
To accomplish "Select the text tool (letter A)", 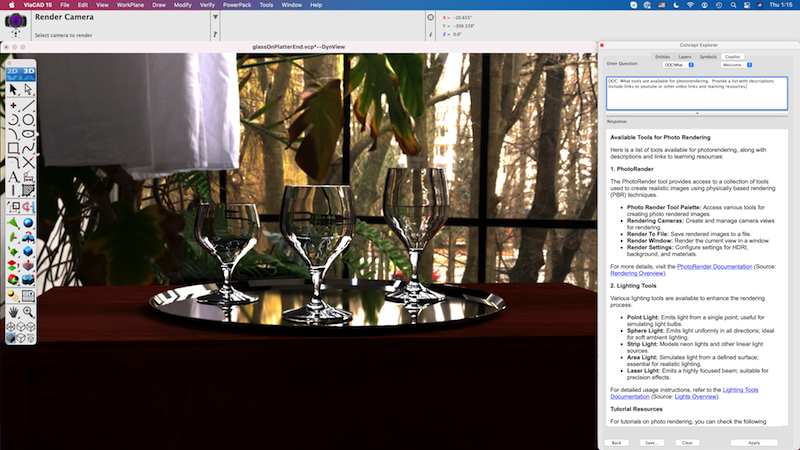I will pos(12,177).
